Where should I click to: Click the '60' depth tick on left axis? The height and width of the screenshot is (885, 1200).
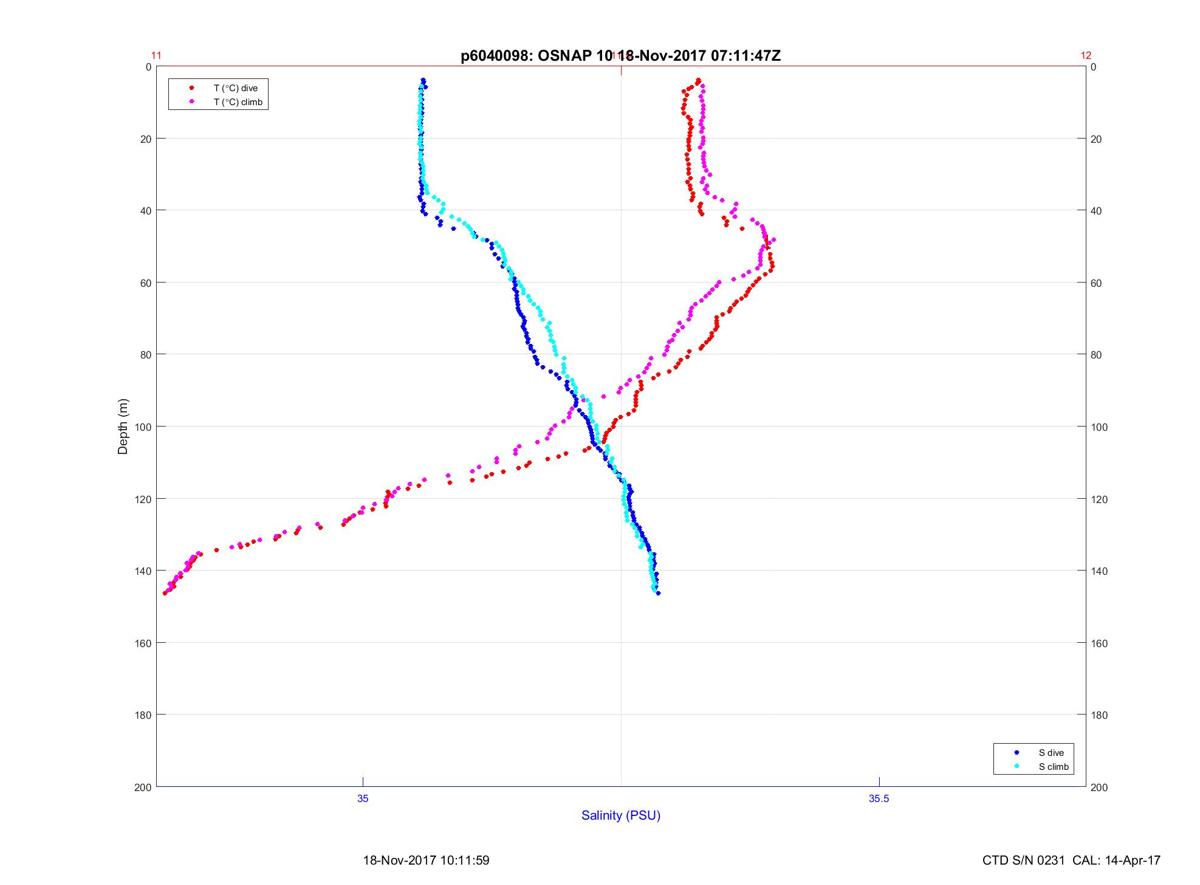(145, 283)
